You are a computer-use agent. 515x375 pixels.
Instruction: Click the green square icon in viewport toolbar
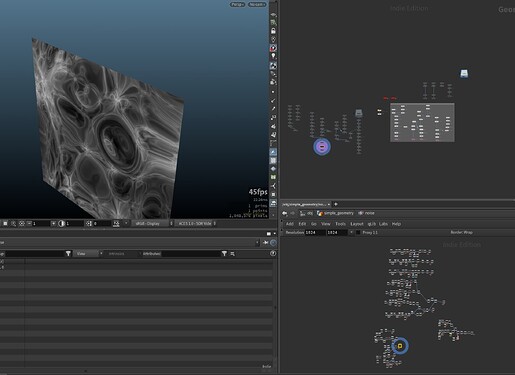pyautogui.click(x=273, y=177)
